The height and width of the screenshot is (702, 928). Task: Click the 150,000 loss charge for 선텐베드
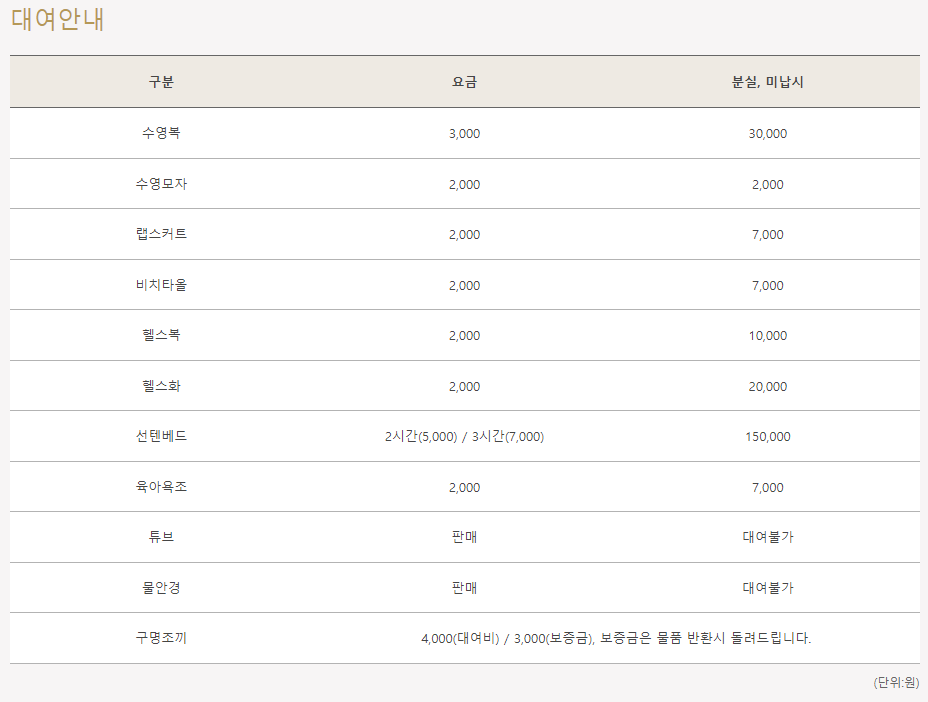pyautogui.click(x=768, y=437)
